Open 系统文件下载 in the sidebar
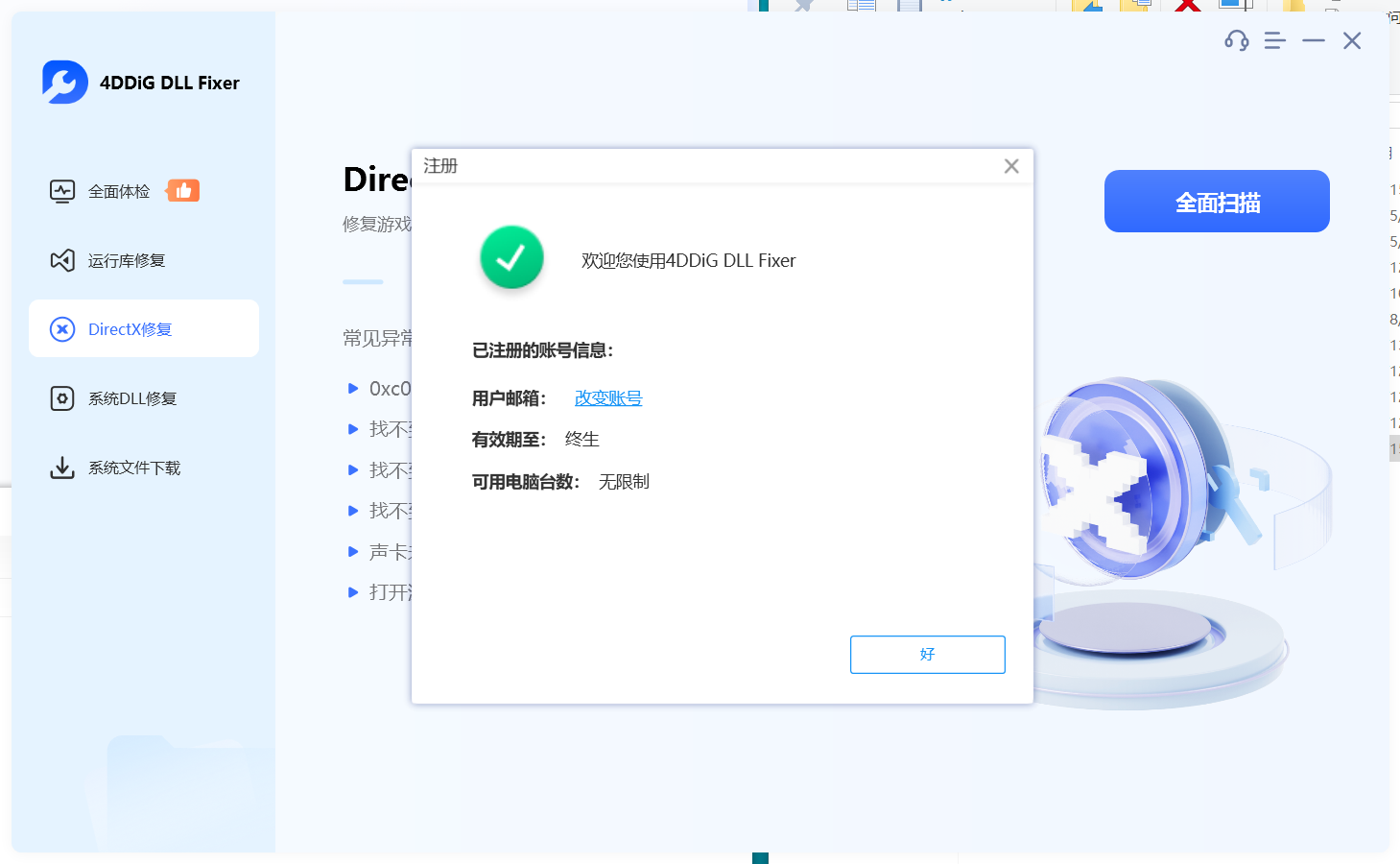This screenshot has height=864, width=1400. 144,468
